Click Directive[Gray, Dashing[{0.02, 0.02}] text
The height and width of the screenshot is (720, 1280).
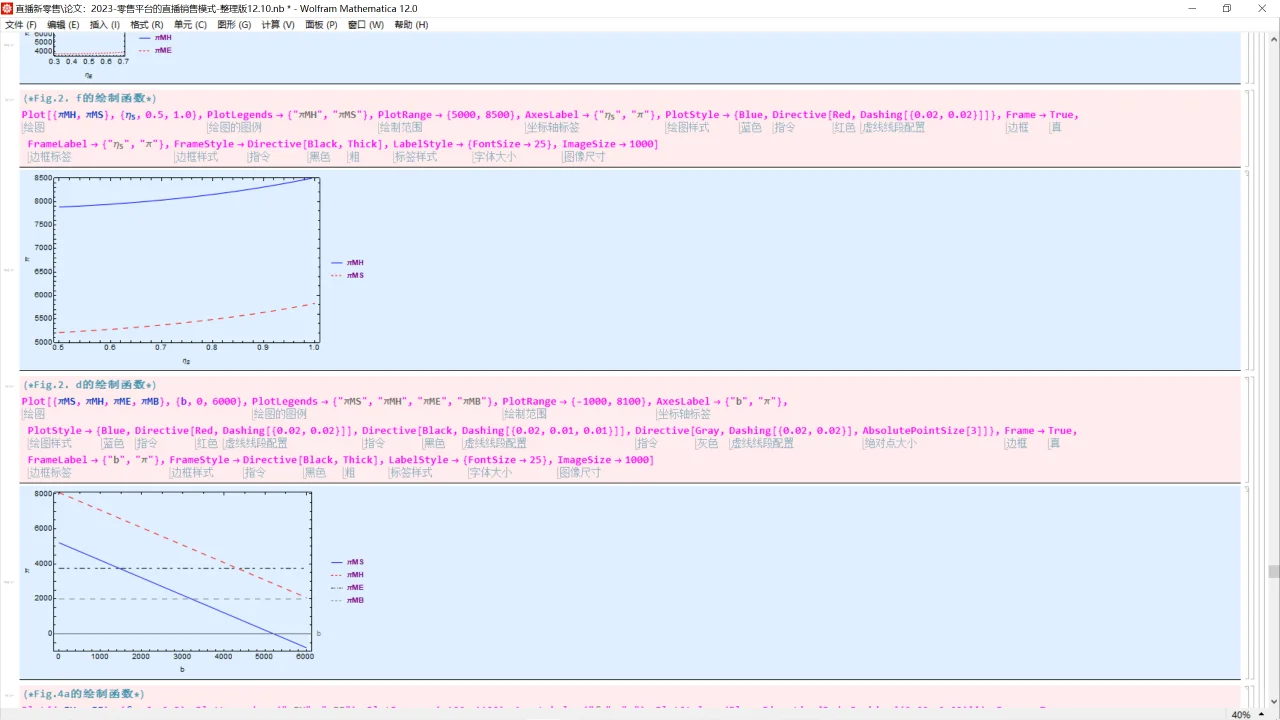pos(745,431)
